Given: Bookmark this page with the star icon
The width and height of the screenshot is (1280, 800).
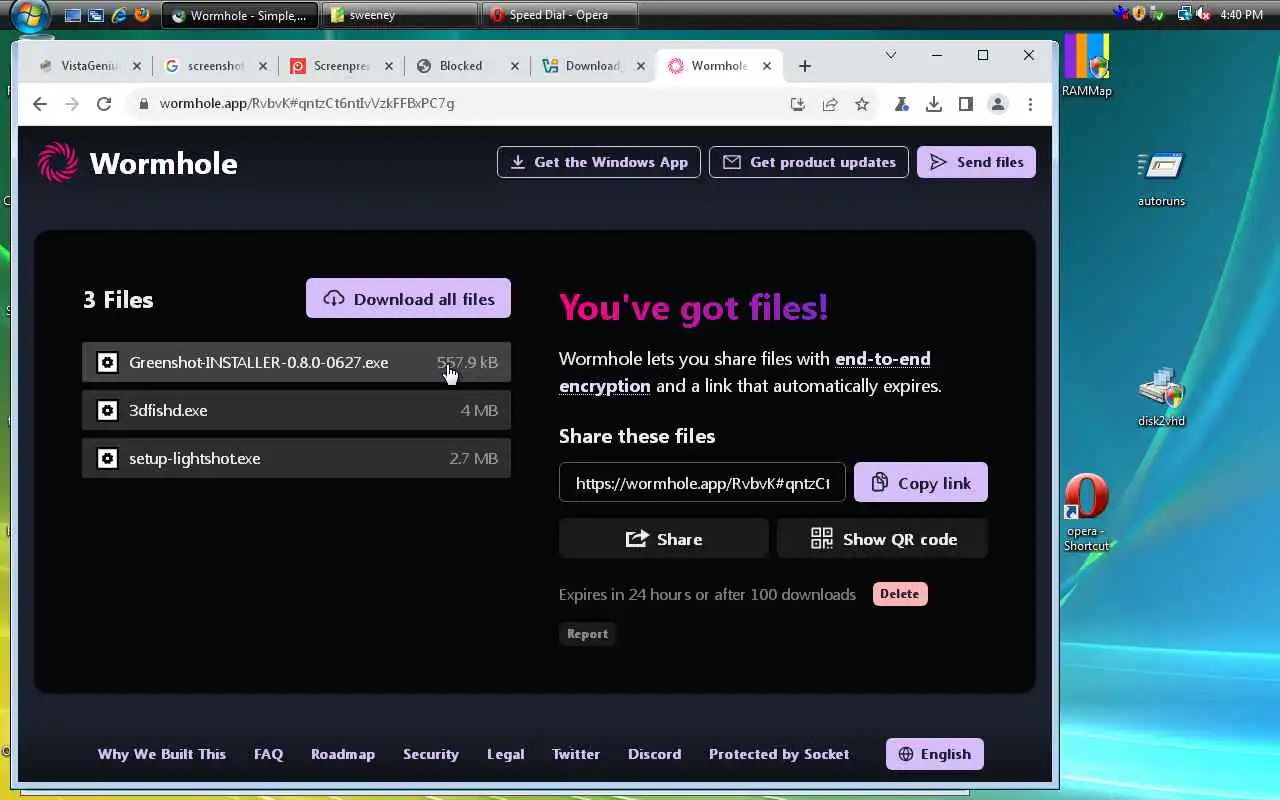Looking at the screenshot, I should (862, 104).
